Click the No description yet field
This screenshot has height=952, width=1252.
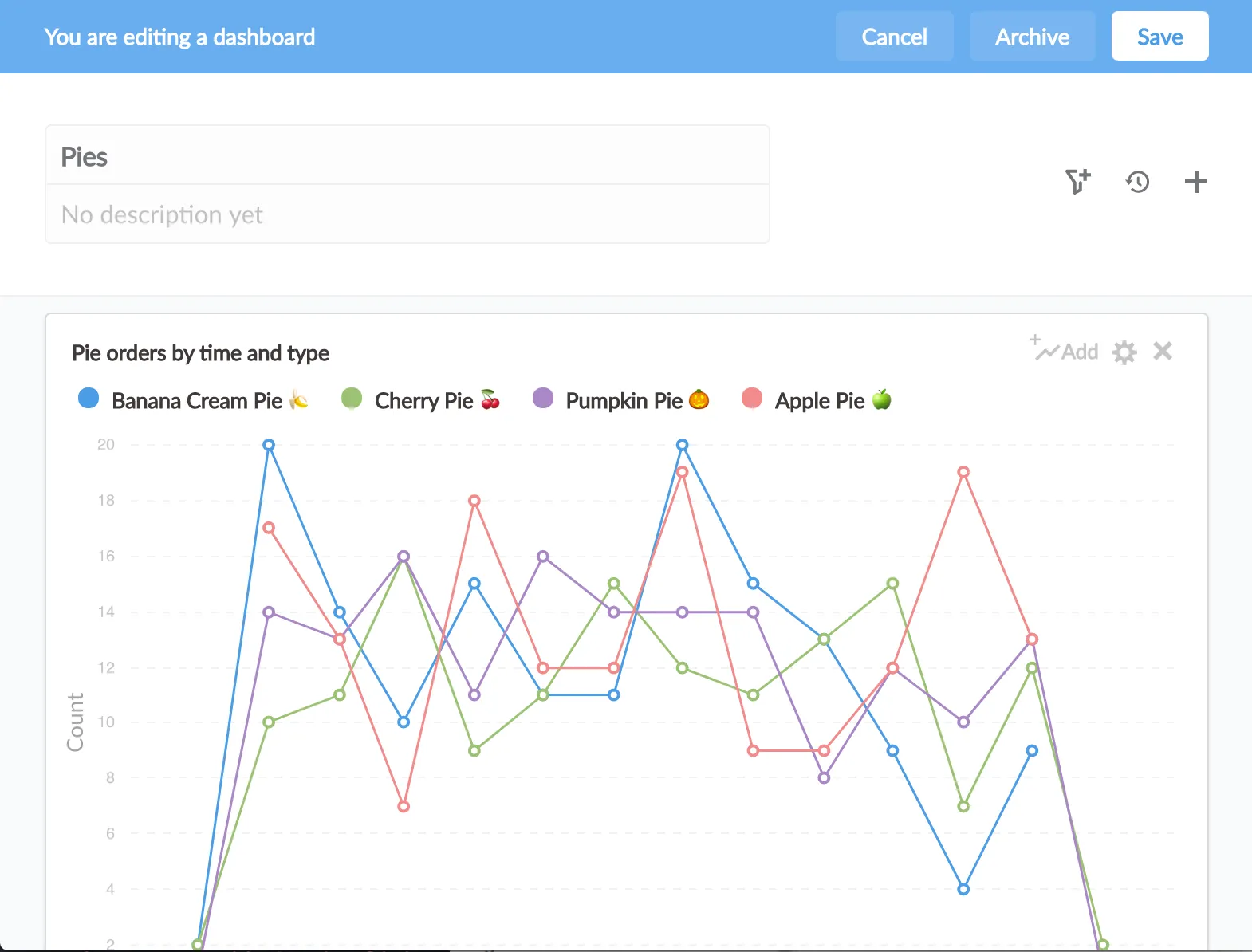point(407,214)
